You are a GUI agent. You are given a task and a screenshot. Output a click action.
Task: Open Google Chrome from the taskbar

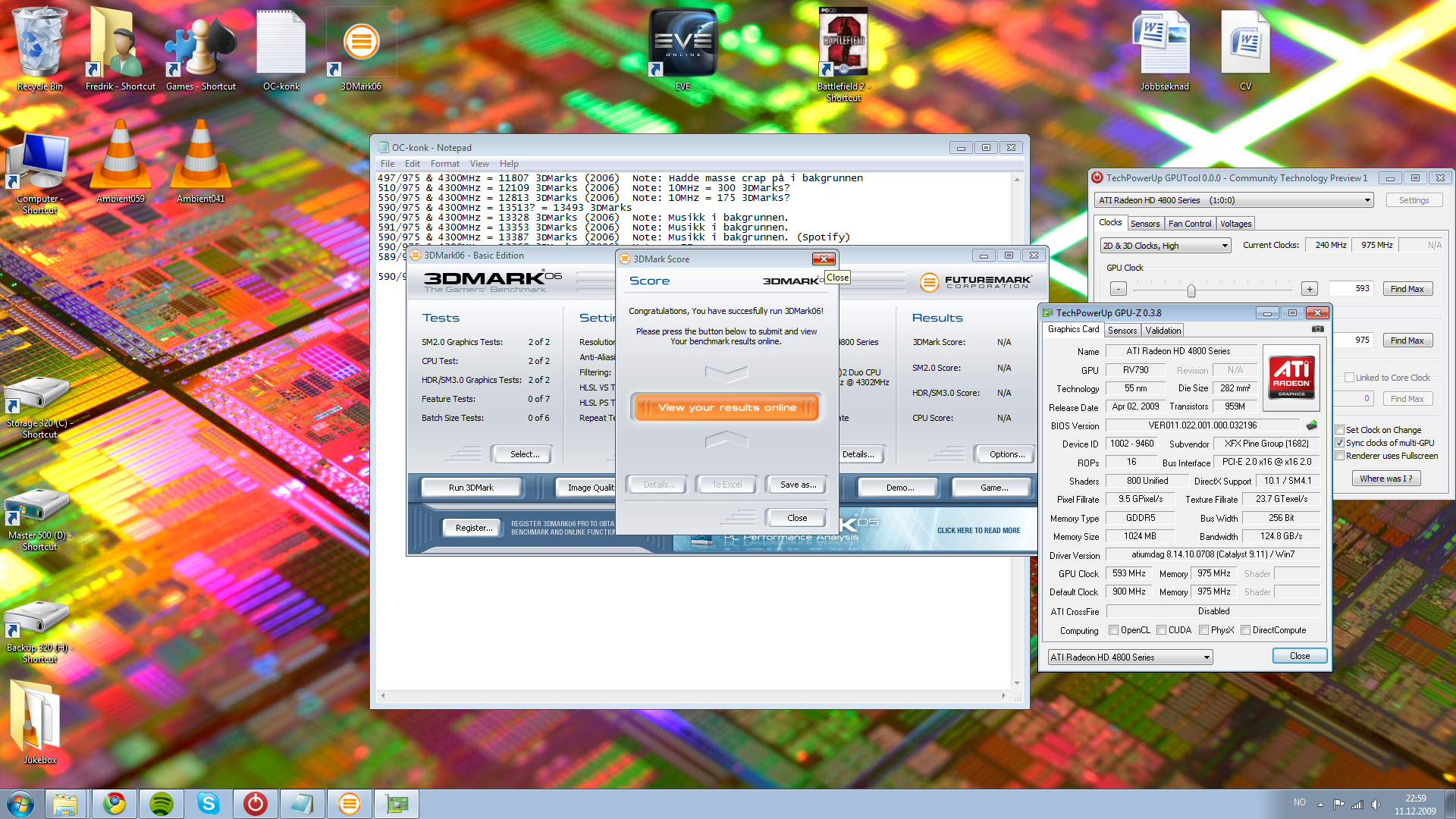click(115, 804)
